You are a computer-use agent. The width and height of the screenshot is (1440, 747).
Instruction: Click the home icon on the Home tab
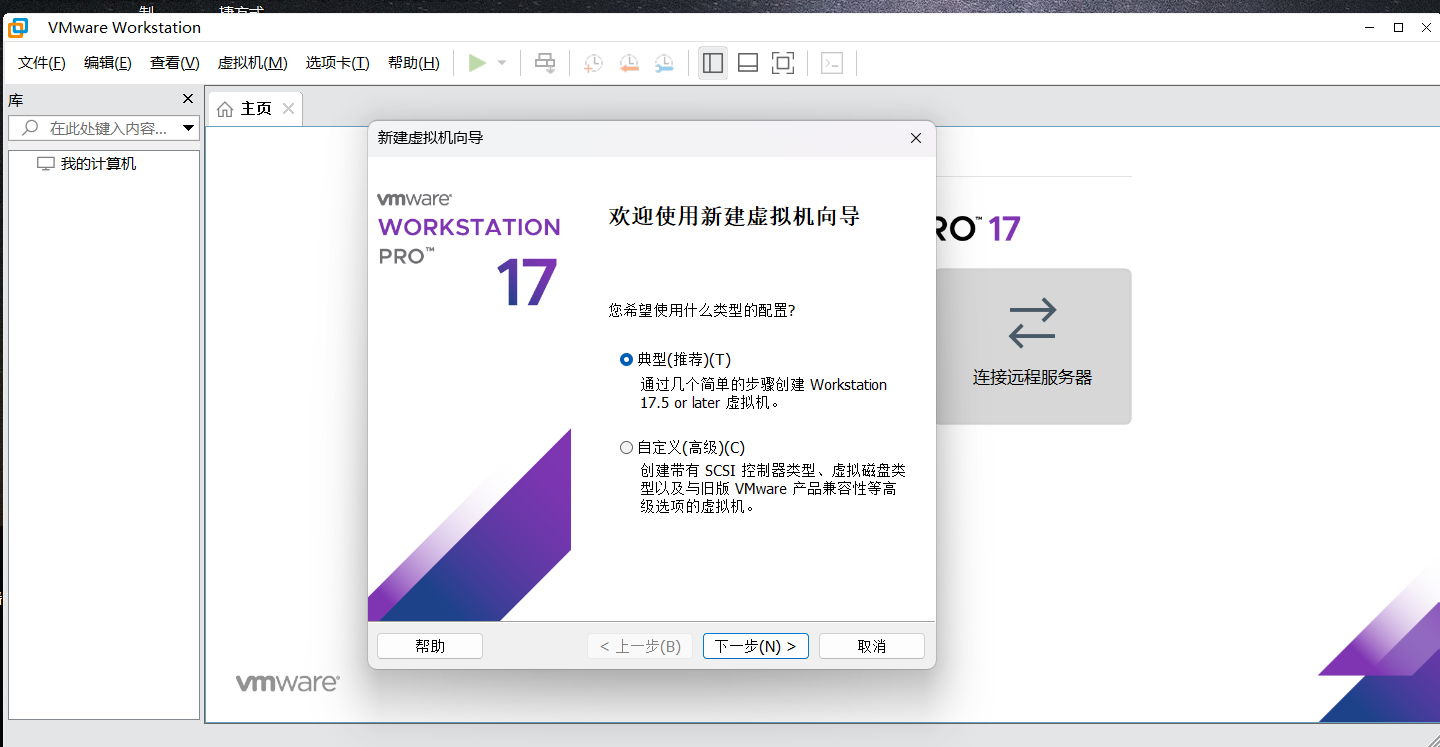pos(225,109)
